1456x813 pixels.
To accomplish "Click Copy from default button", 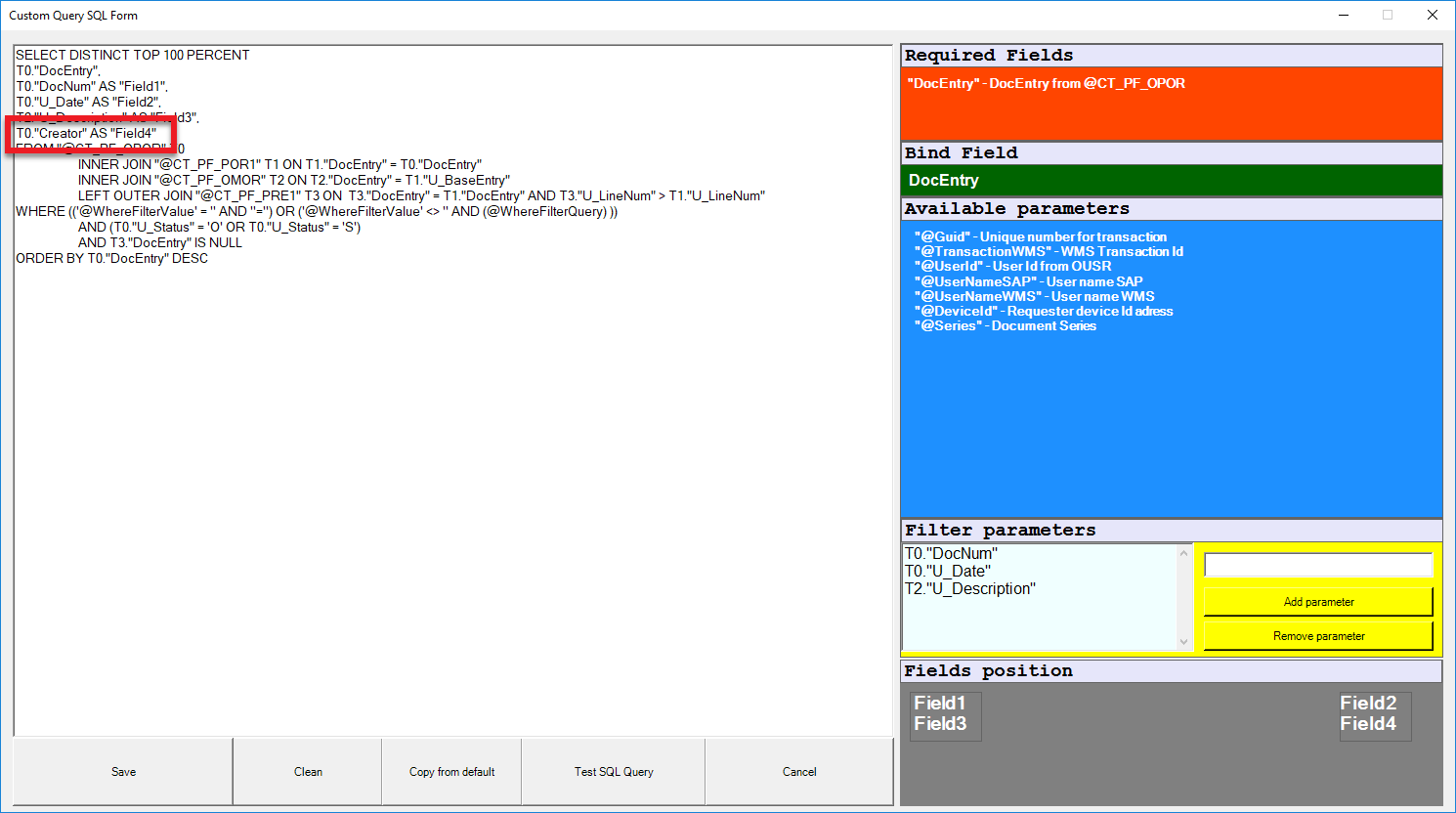I will (x=451, y=771).
